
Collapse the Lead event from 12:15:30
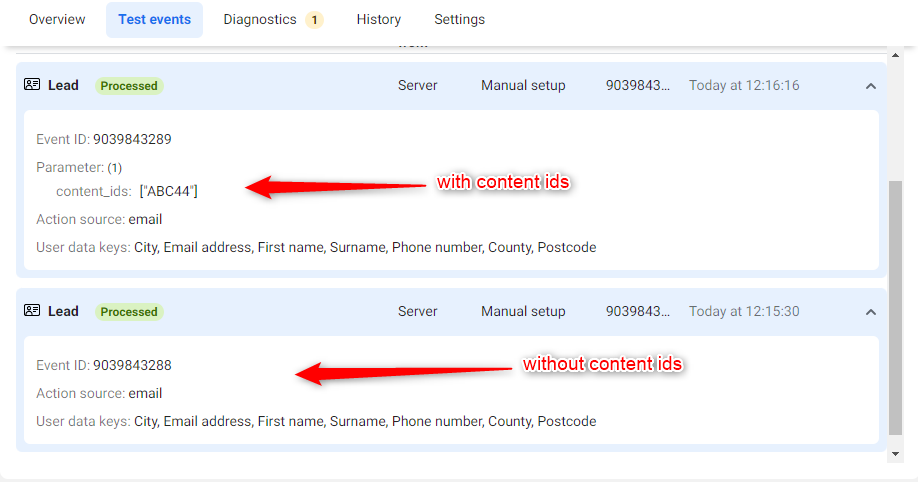coord(871,312)
